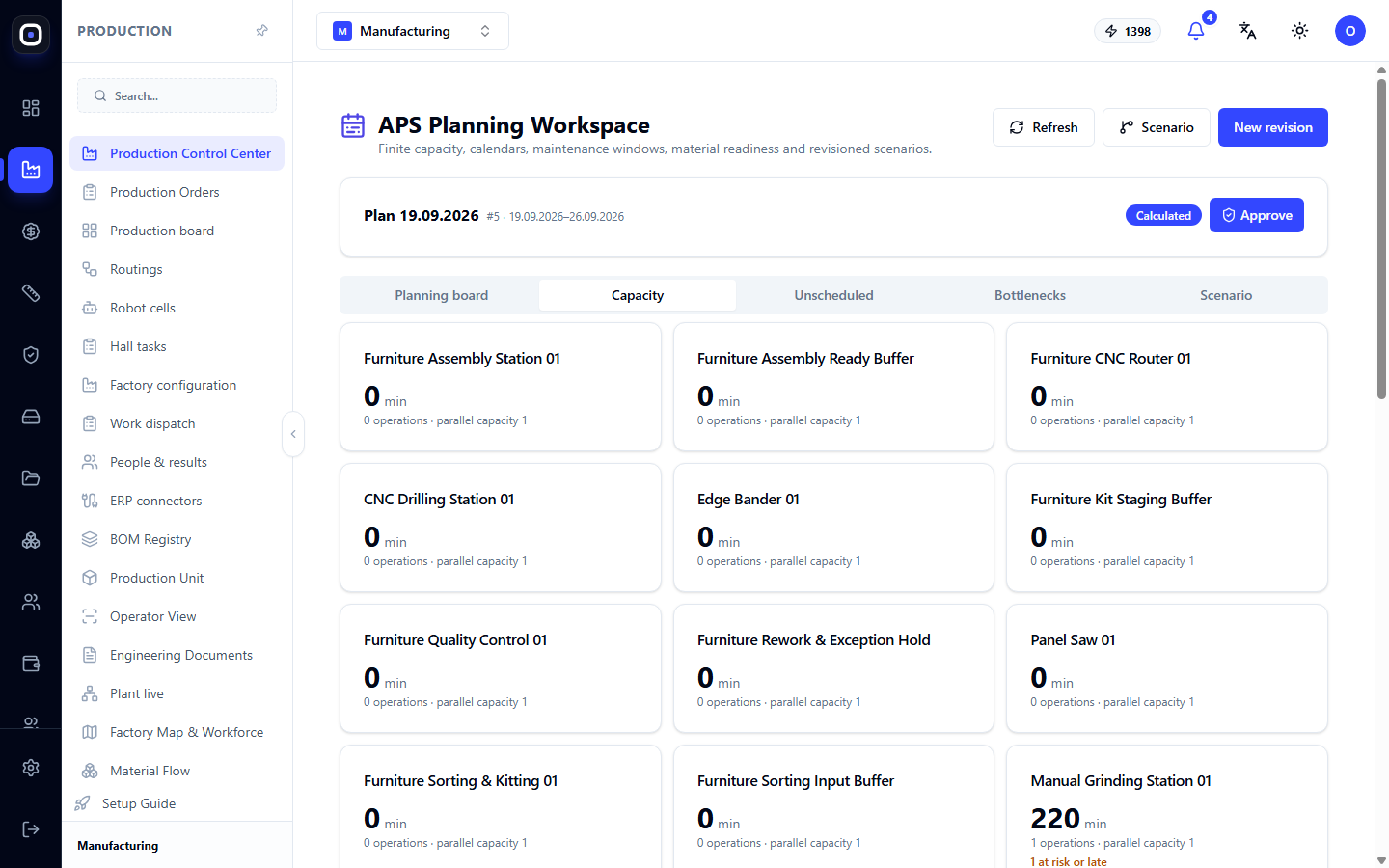Image resolution: width=1389 pixels, height=868 pixels.
Task: Open BOM Registry
Action: pyautogui.click(x=177, y=539)
